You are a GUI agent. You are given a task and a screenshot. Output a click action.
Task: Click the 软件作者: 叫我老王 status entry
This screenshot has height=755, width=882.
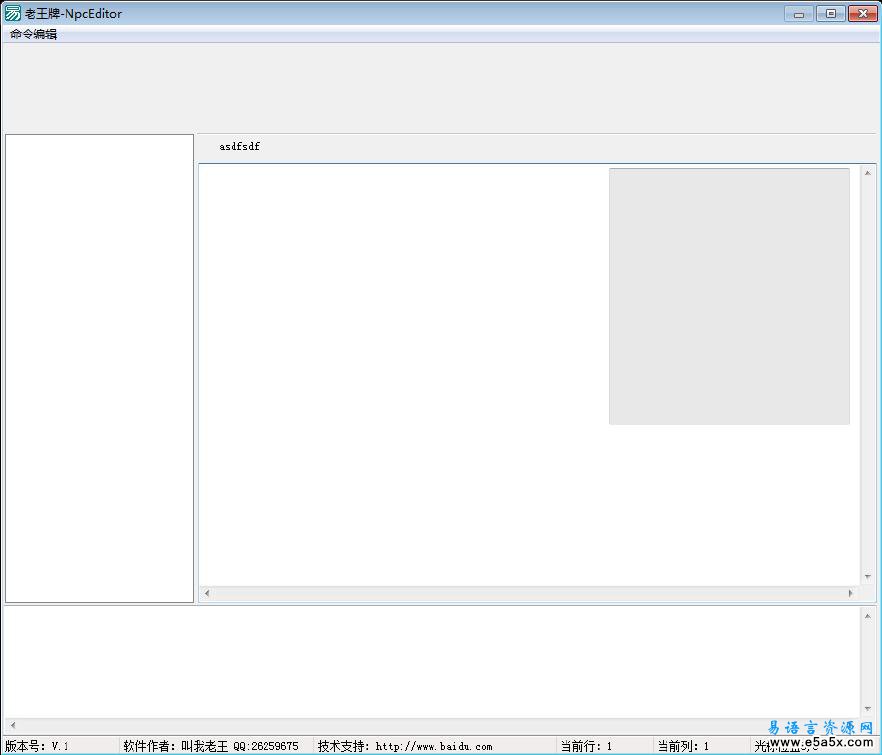[217, 746]
